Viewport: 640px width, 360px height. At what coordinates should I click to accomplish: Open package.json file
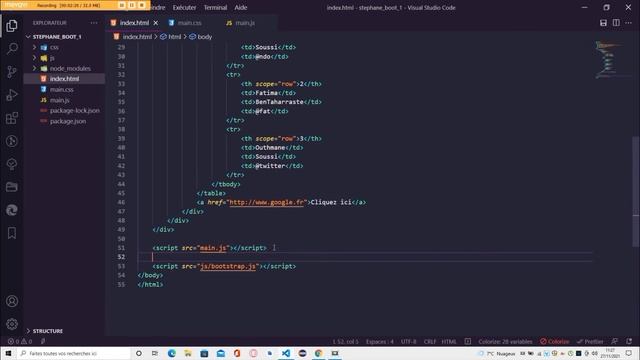[x=68, y=121]
